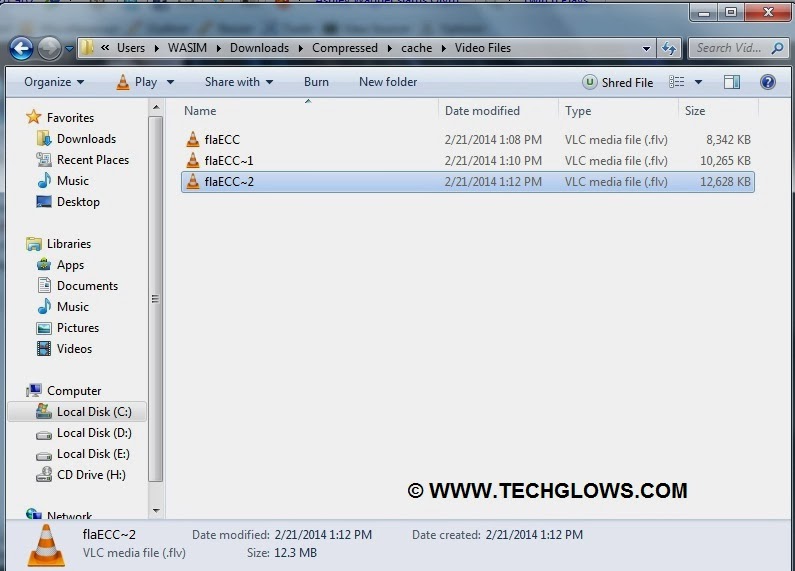Open the Documents library

click(87, 286)
